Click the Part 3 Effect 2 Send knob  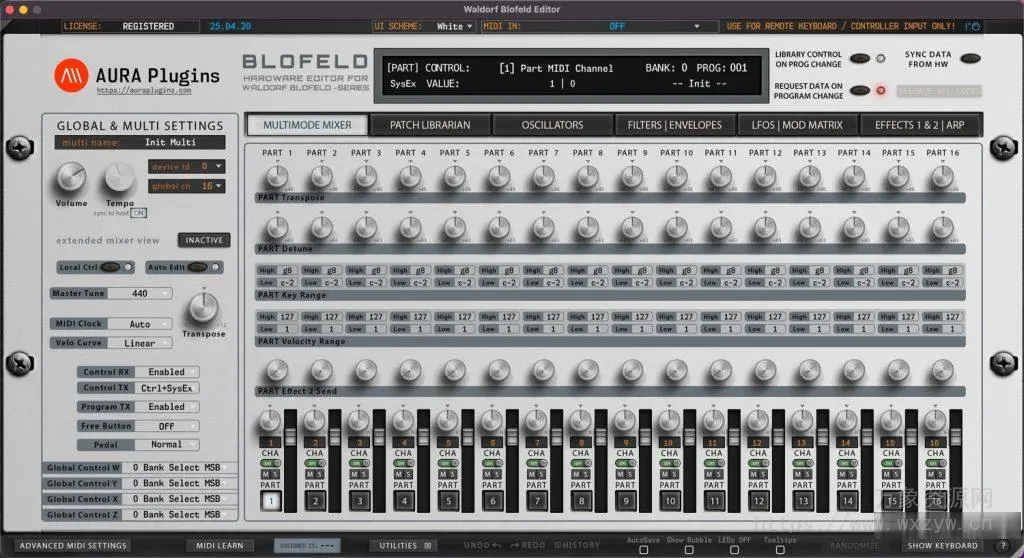tap(366, 370)
